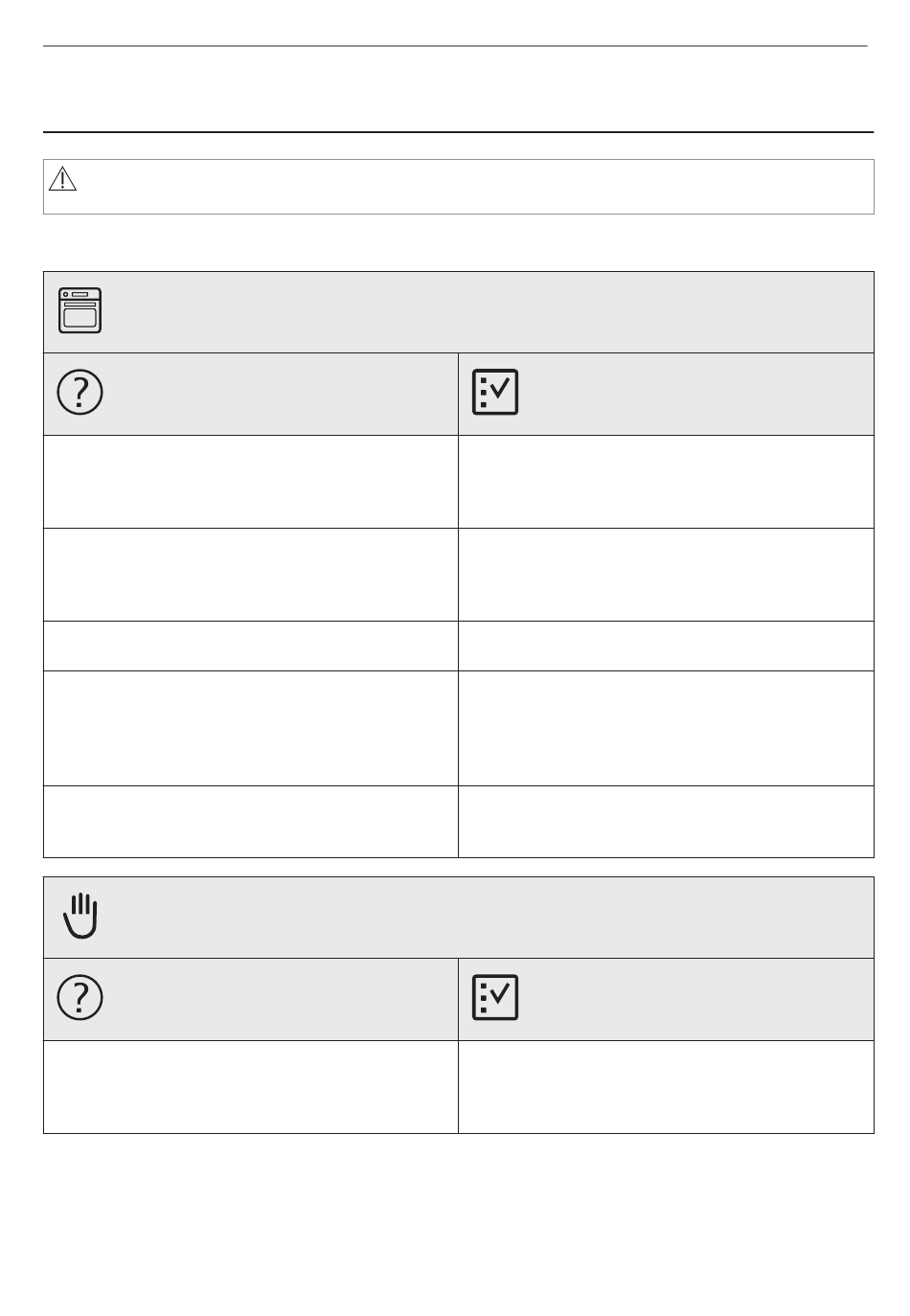
Task: Click the tallest problem cell in oven table
Action: (x=251, y=729)
